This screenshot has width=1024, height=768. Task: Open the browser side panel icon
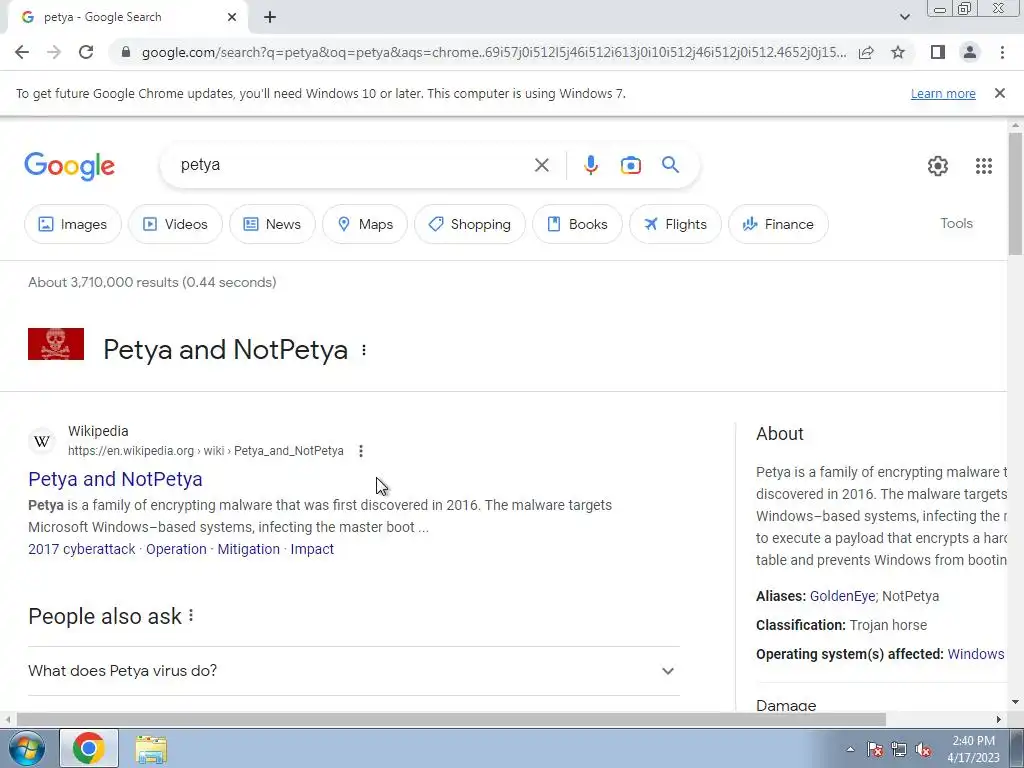click(938, 52)
